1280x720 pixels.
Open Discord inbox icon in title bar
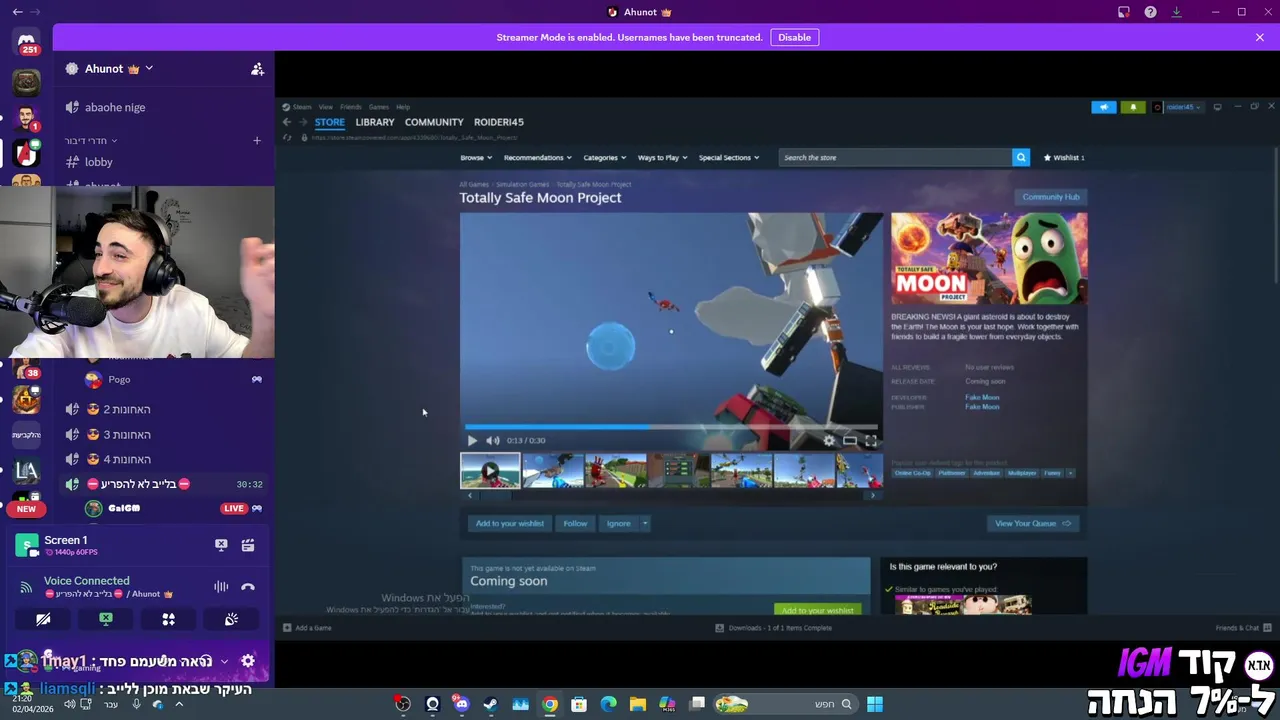click(1124, 12)
